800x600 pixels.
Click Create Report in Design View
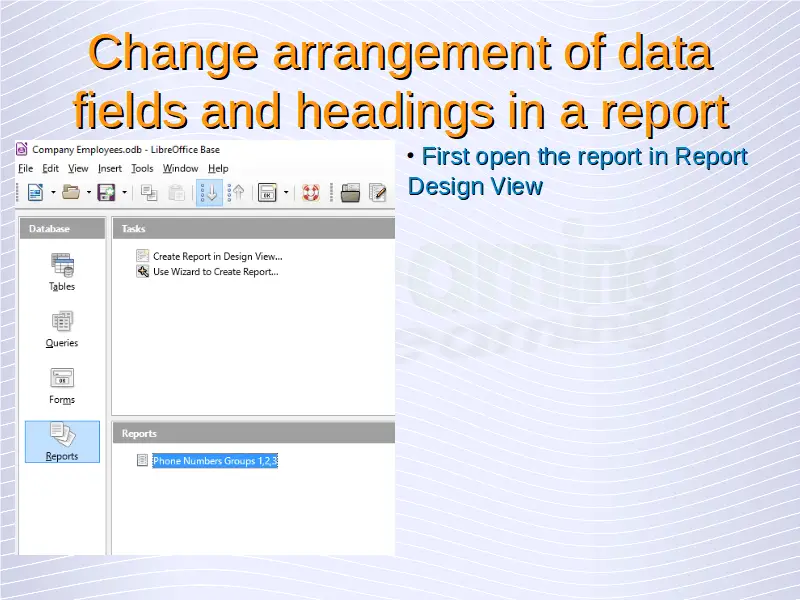217,256
